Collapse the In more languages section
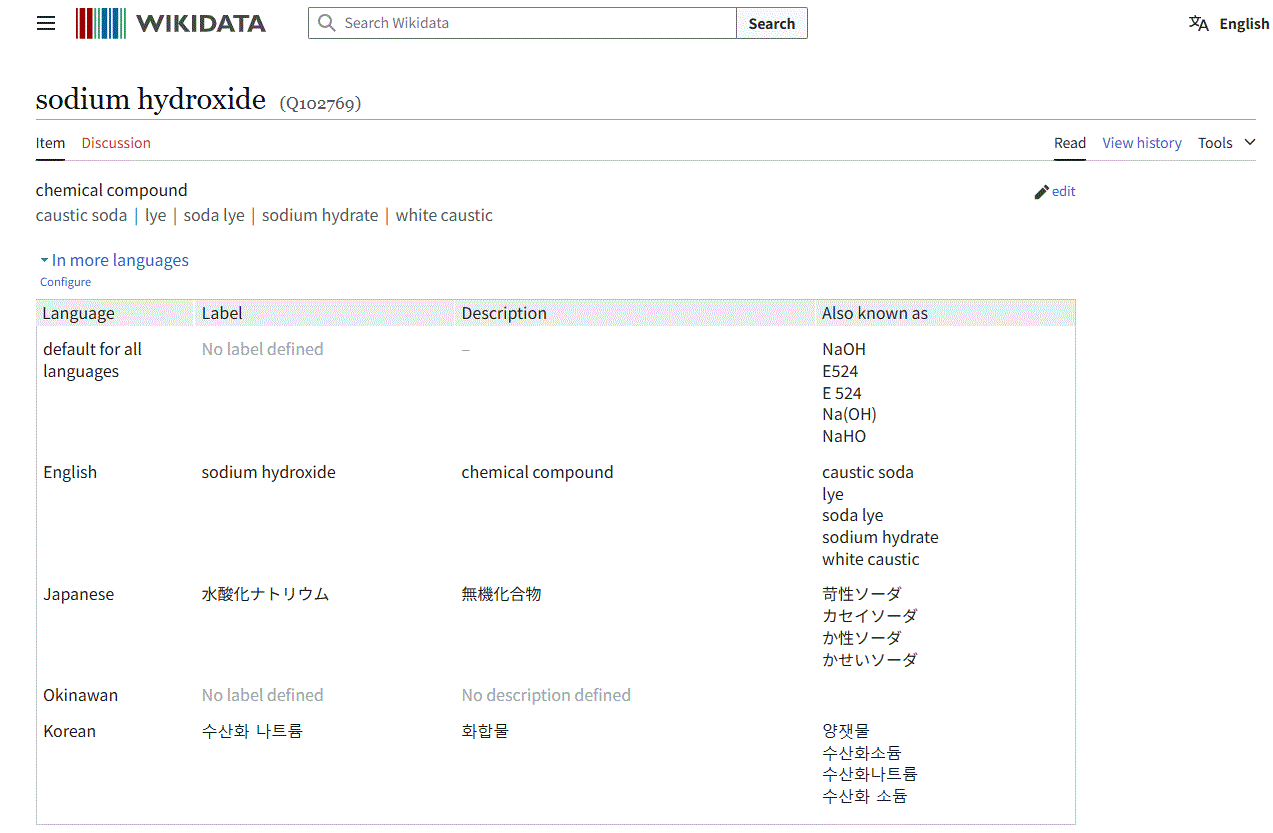This screenshot has height=833, width=1273. pyautogui.click(x=113, y=259)
